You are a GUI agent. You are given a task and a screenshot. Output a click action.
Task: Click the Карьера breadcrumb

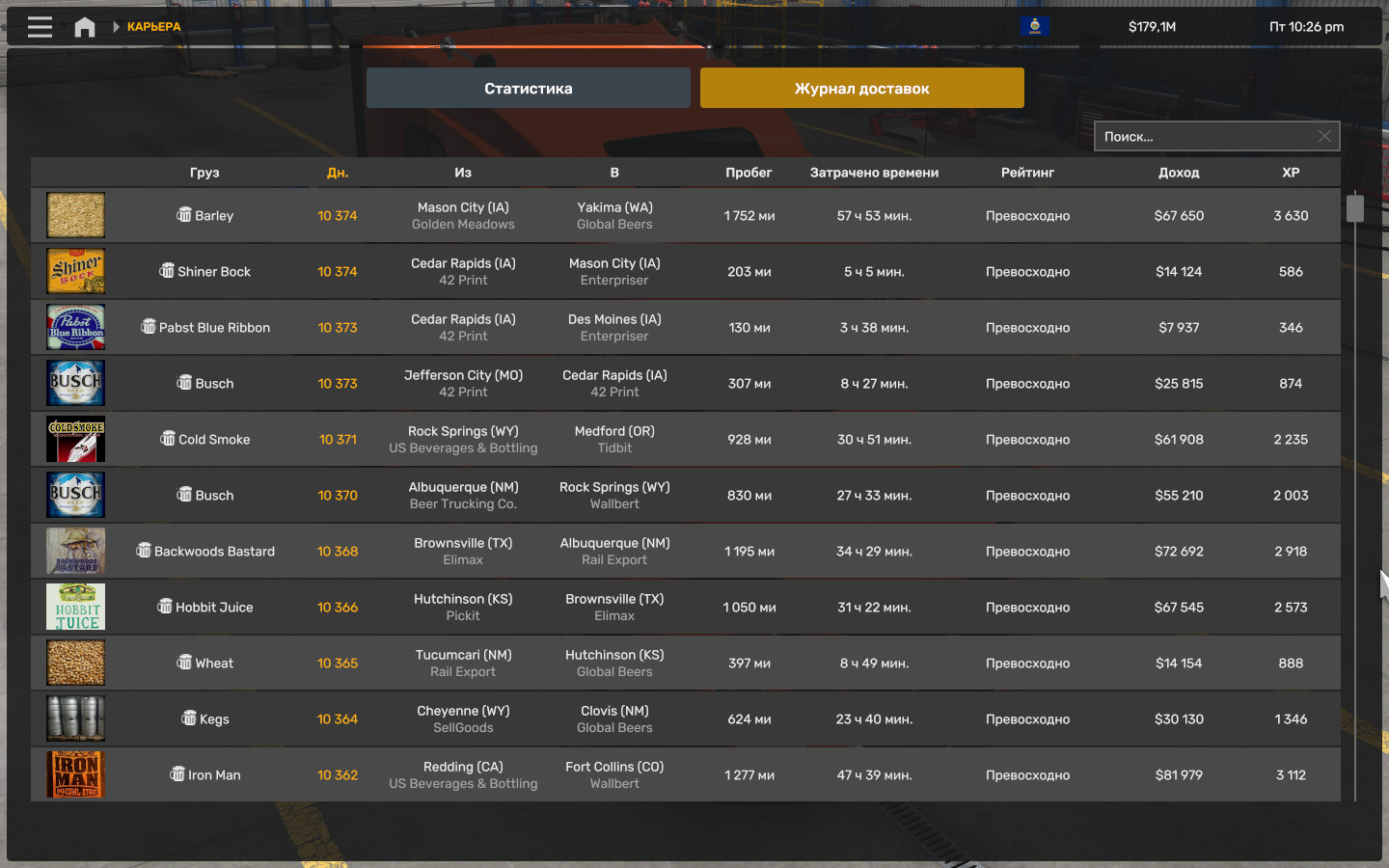tap(153, 27)
